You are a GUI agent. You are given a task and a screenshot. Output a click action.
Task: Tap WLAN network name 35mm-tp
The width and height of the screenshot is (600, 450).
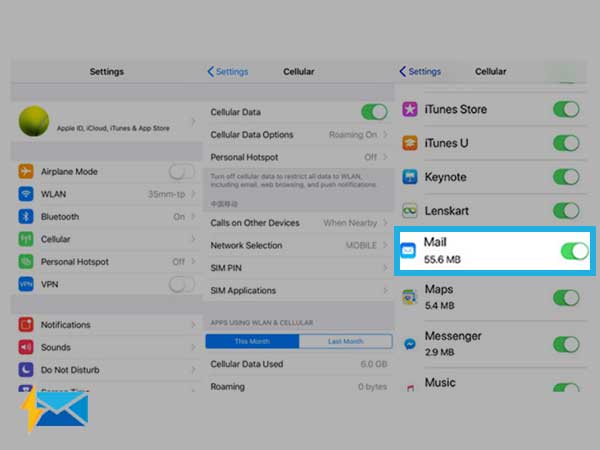point(166,194)
